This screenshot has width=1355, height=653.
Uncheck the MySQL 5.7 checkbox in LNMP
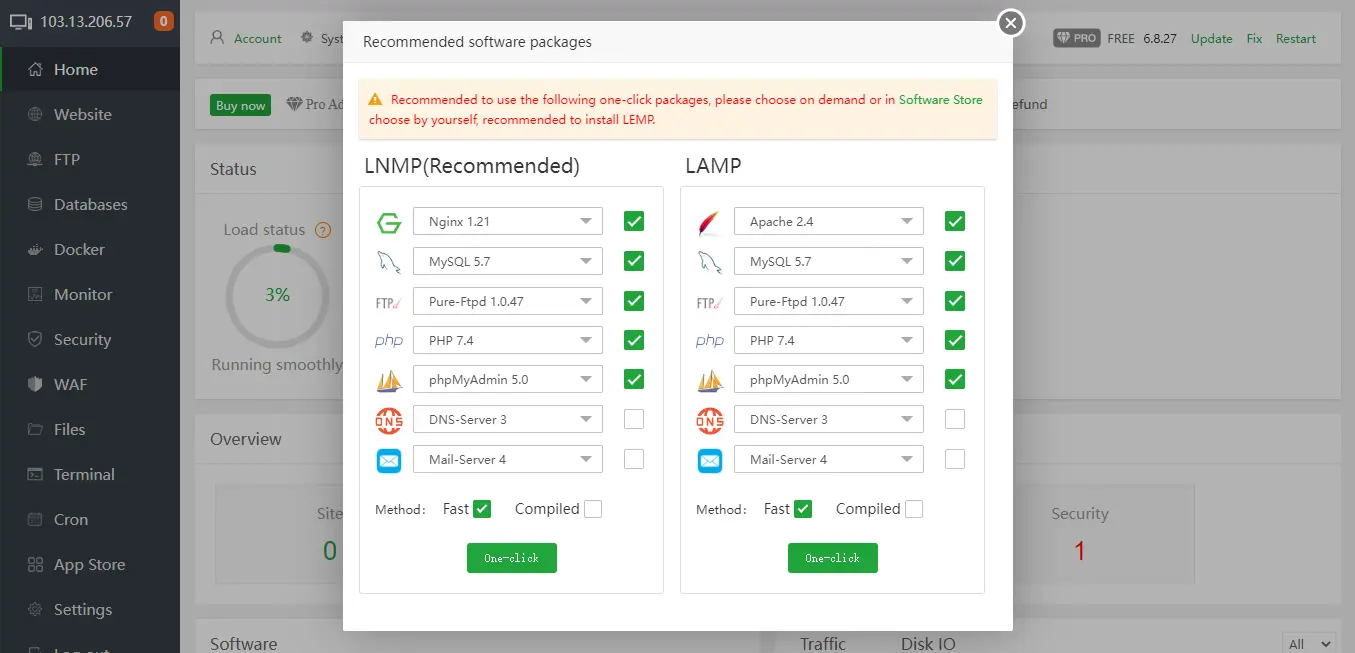pyautogui.click(x=634, y=261)
